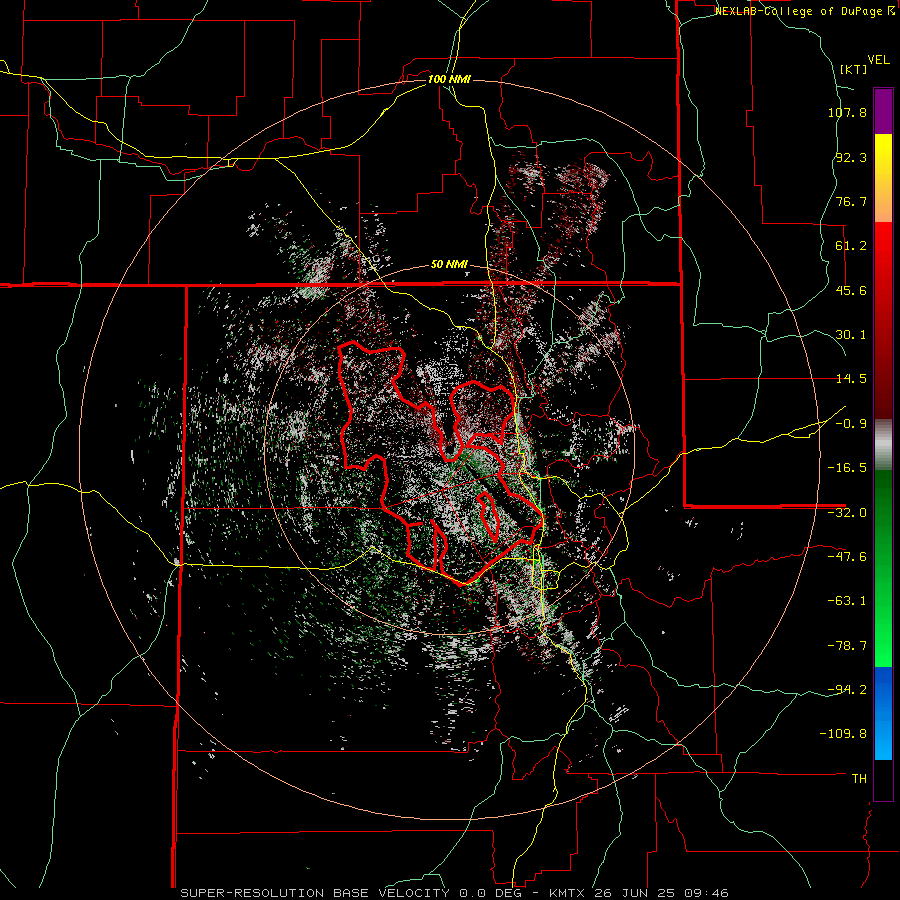Click the 45.6 velocity scale value
The width and height of the screenshot is (900, 900).
point(851,290)
